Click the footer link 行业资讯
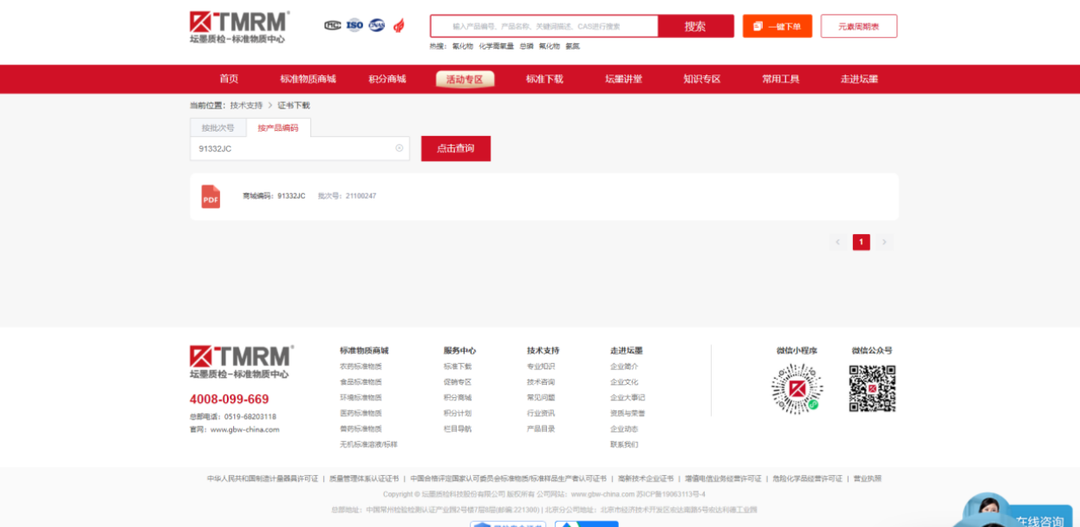The height and width of the screenshot is (527, 1080). 541,413
